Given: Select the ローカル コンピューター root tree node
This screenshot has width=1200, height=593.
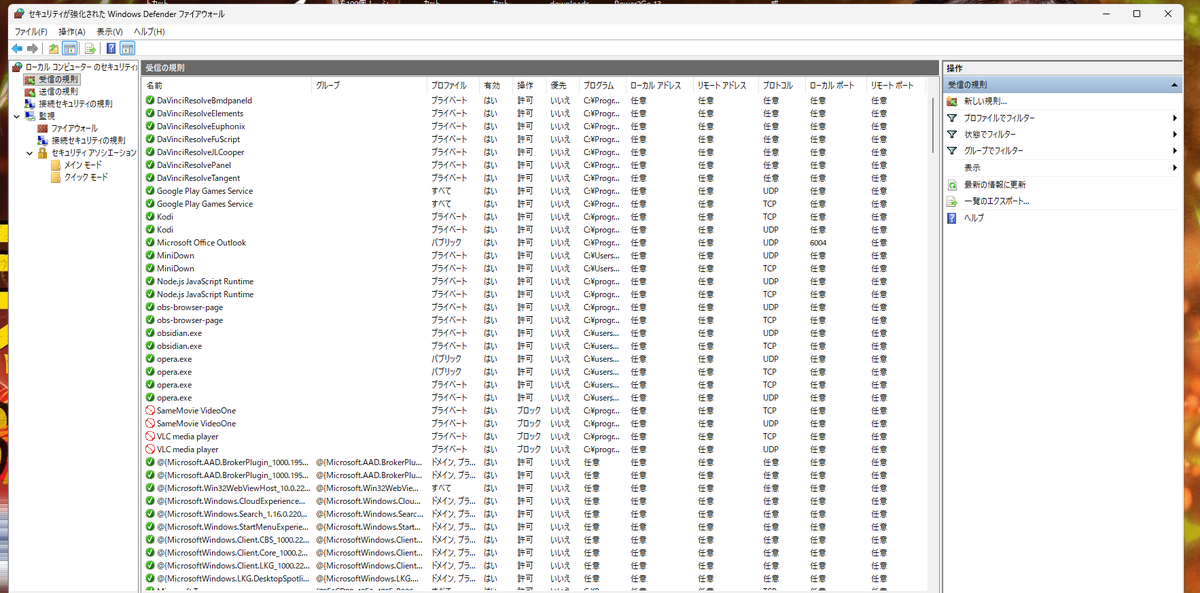Looking at the screenshot, I should (80, 66).
